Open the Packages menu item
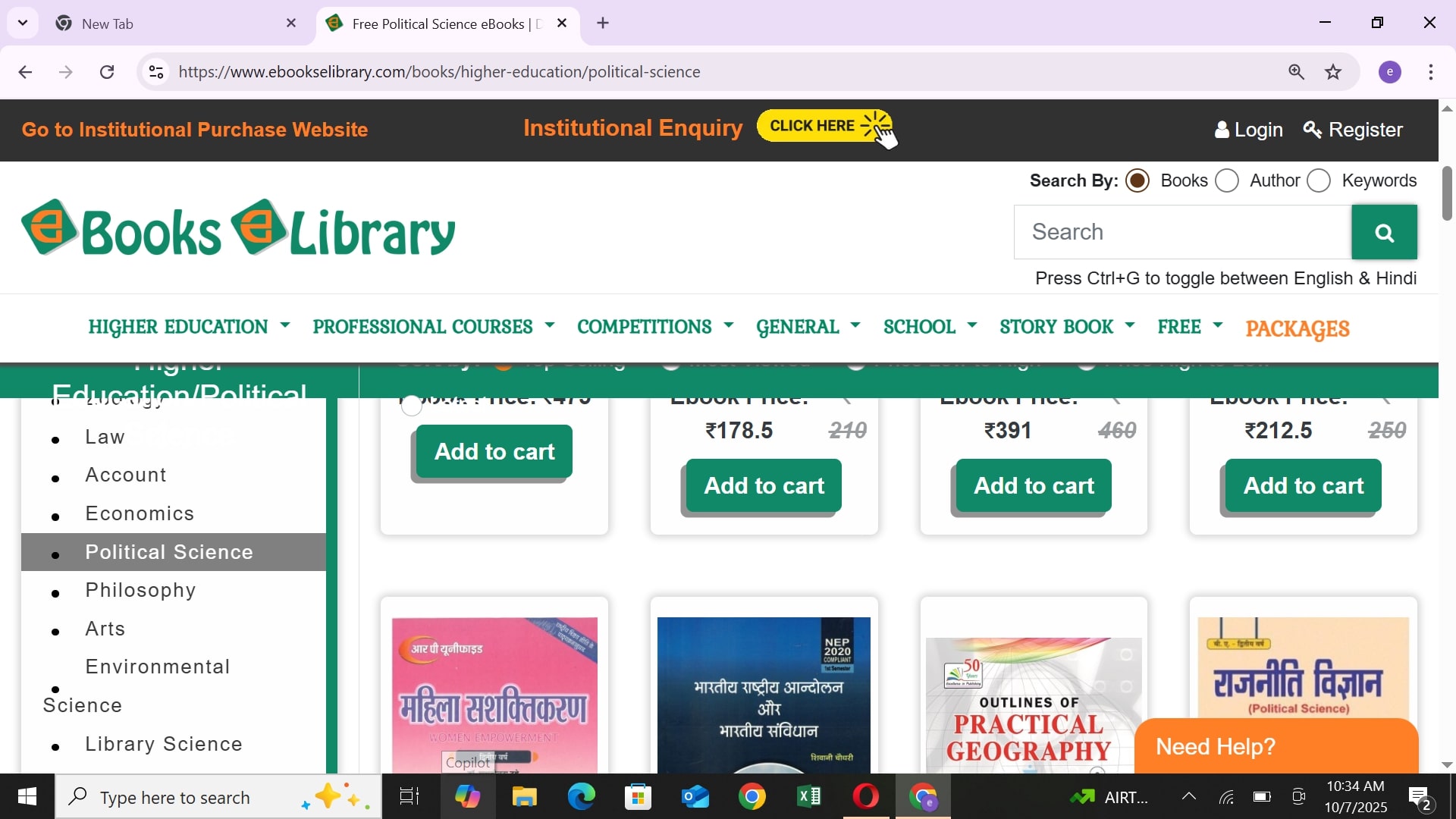Image resolution: width=1456 pixels, height=819 pixels. coord(1297,329)
